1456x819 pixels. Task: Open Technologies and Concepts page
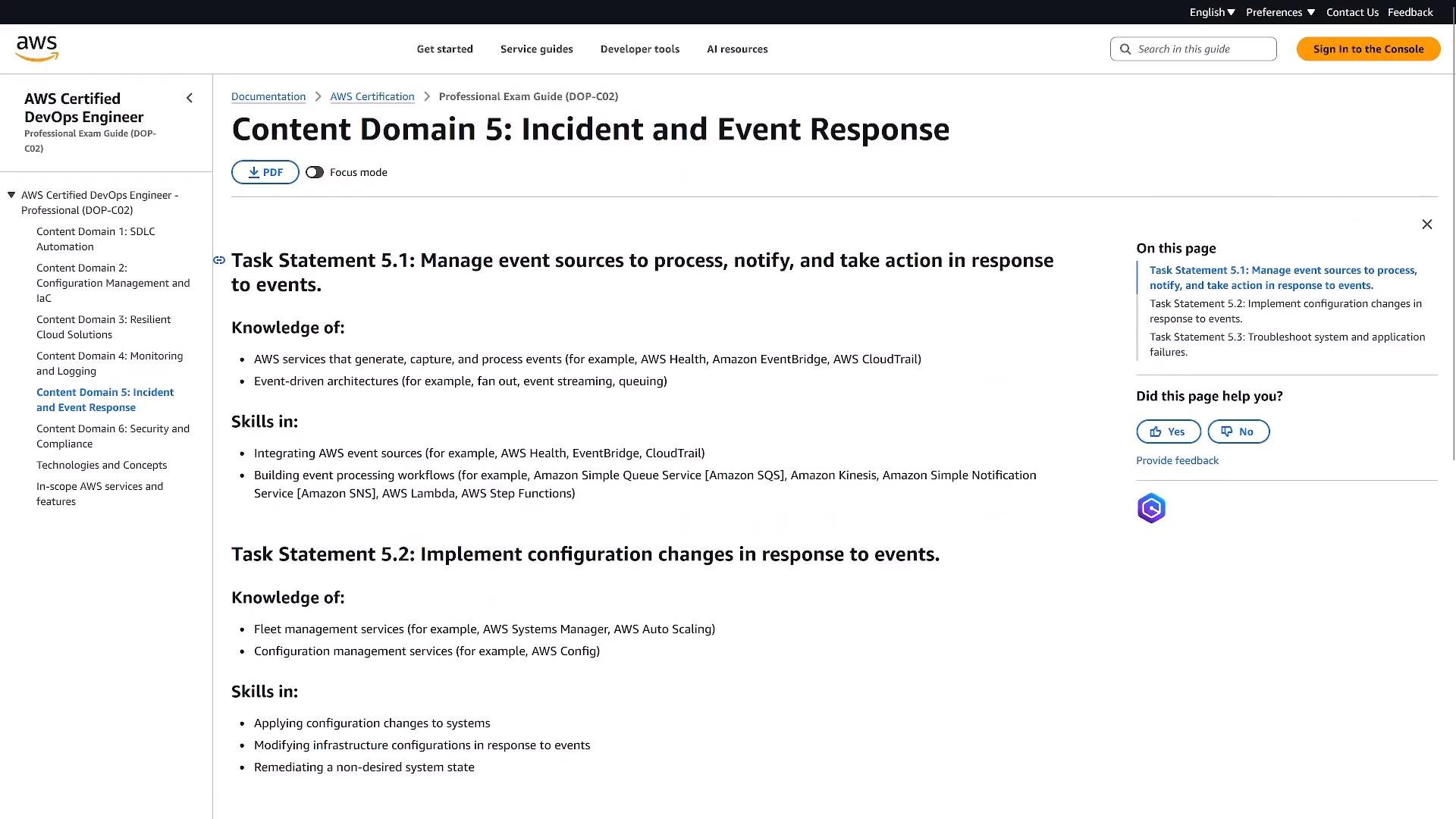[x=102, y=465]
